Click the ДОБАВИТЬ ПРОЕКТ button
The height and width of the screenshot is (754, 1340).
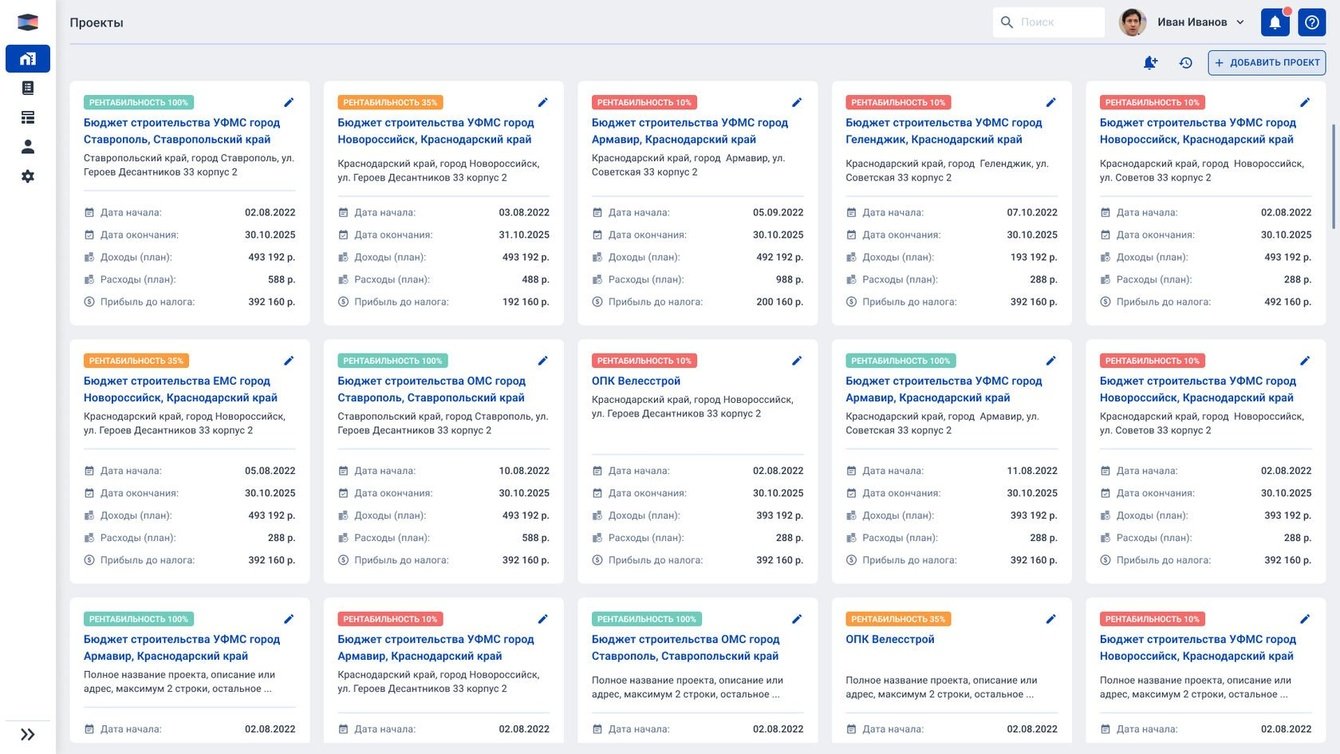pos(1267,63)
